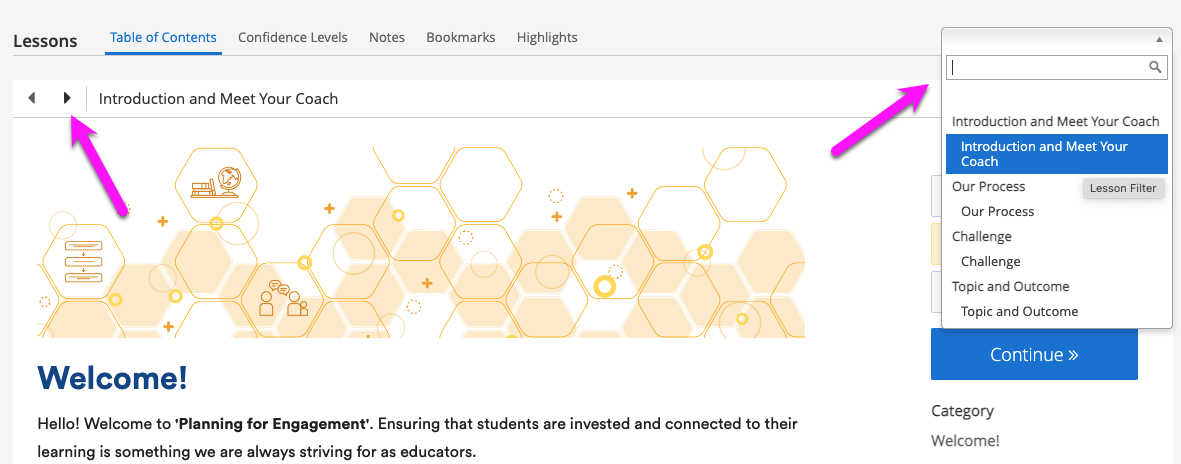
Task: View the Highlights tab
Action: pyautogui.click(x=547, y=38)
